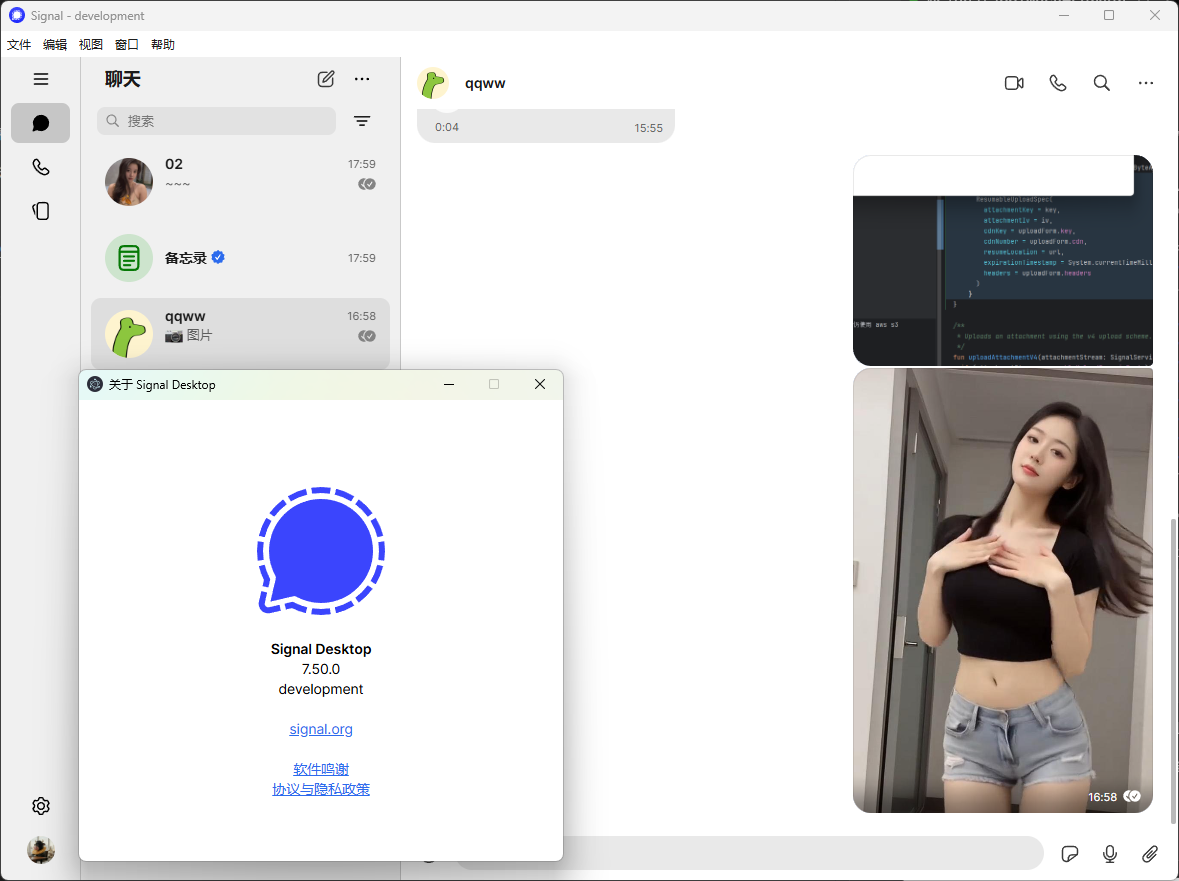Screen dimensions: 1179x881
Task: Switch to the Chats sidebar tab
Action: pyautogui.click(x=41, y=123)
